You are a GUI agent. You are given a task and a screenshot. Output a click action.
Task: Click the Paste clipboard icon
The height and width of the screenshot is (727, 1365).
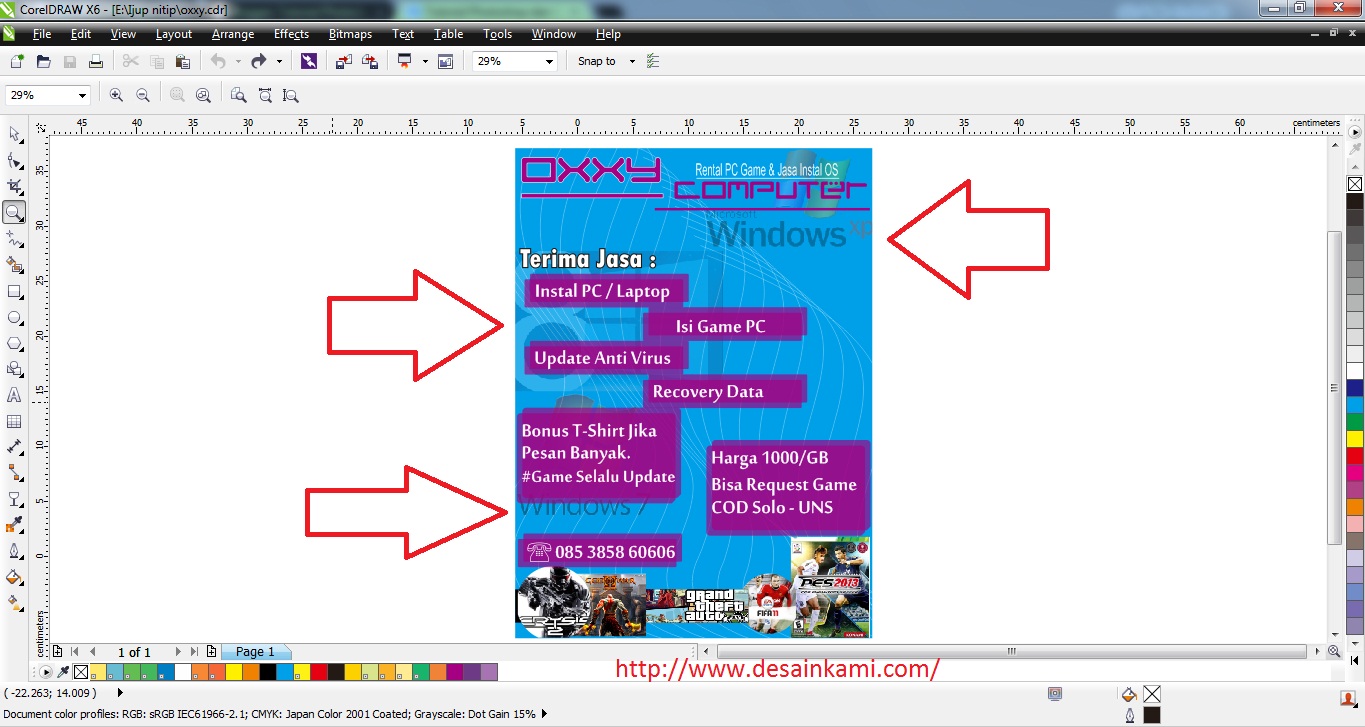coord(182,61)
